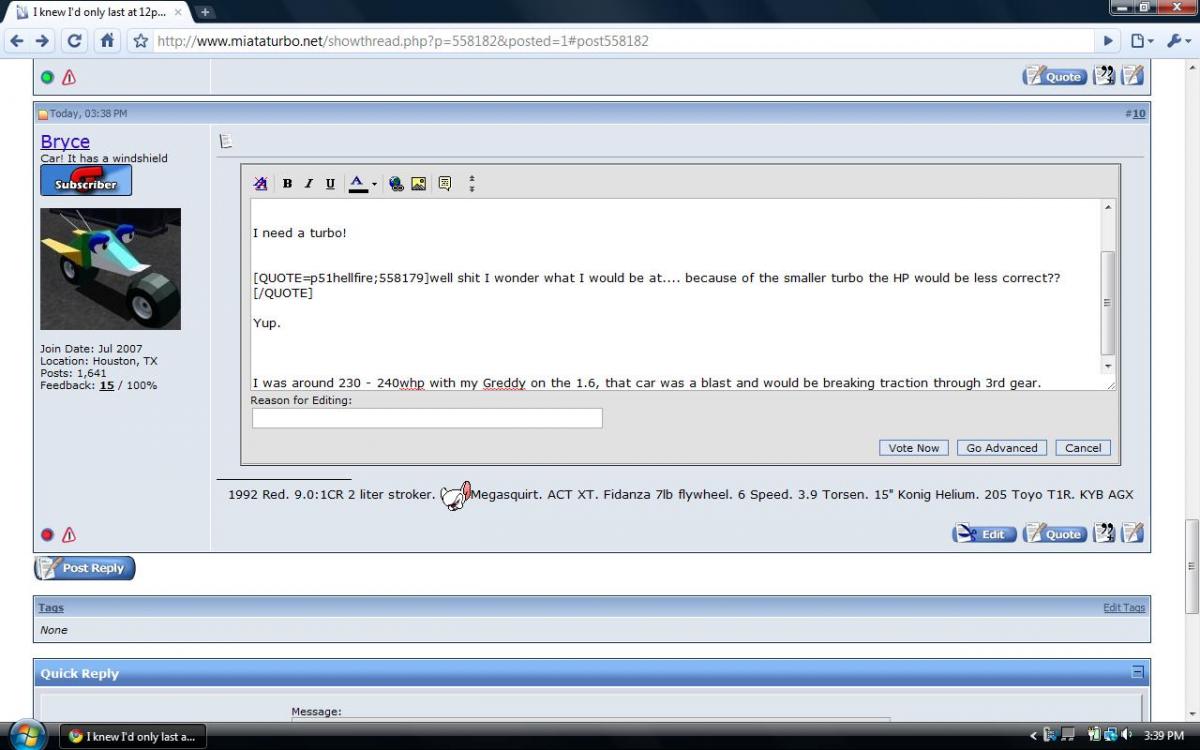Open the wrench settings menu
The image size is (1200, 750).
[x=1177, y=41]
